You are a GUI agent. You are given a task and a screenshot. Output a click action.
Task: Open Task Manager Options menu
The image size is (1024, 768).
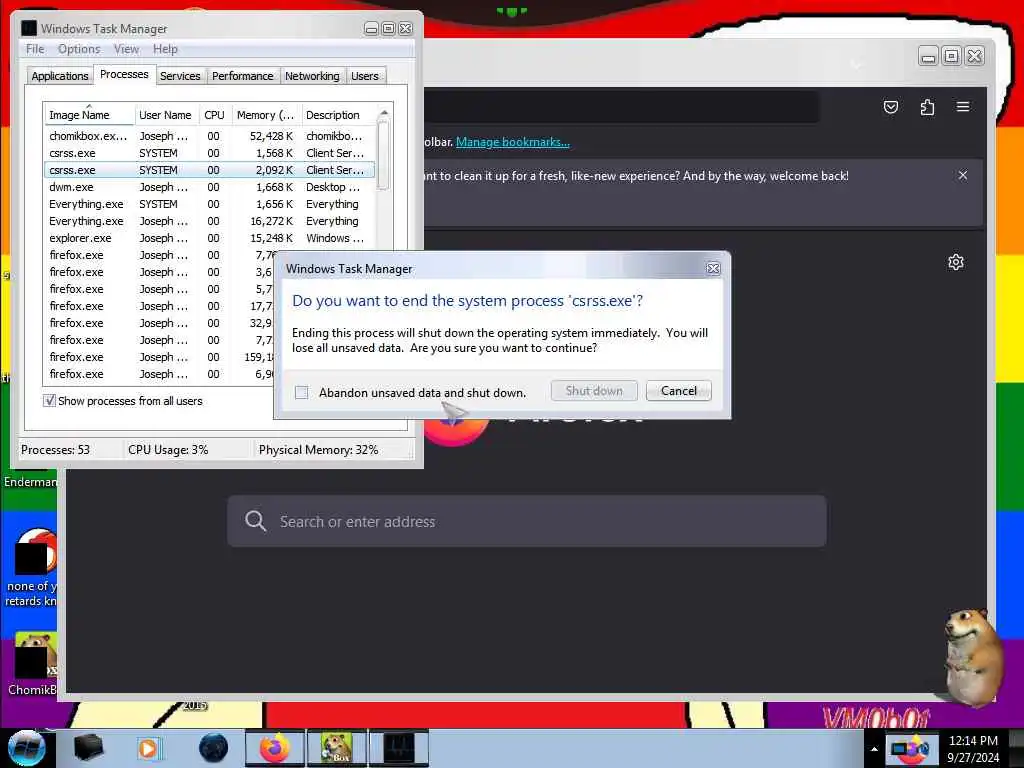point(79,49)
